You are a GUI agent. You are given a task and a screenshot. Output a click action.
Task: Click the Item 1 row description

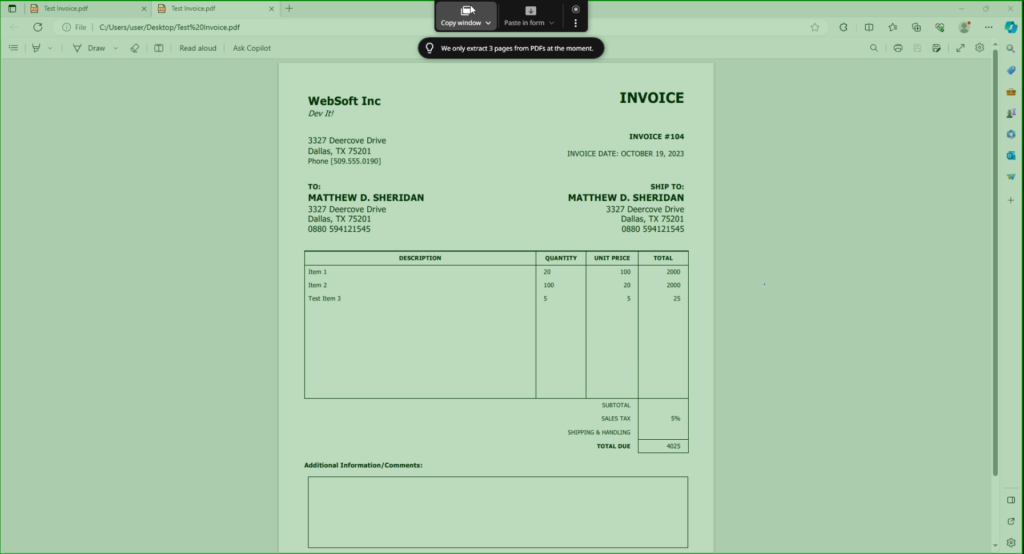click(x=317, y=272)
